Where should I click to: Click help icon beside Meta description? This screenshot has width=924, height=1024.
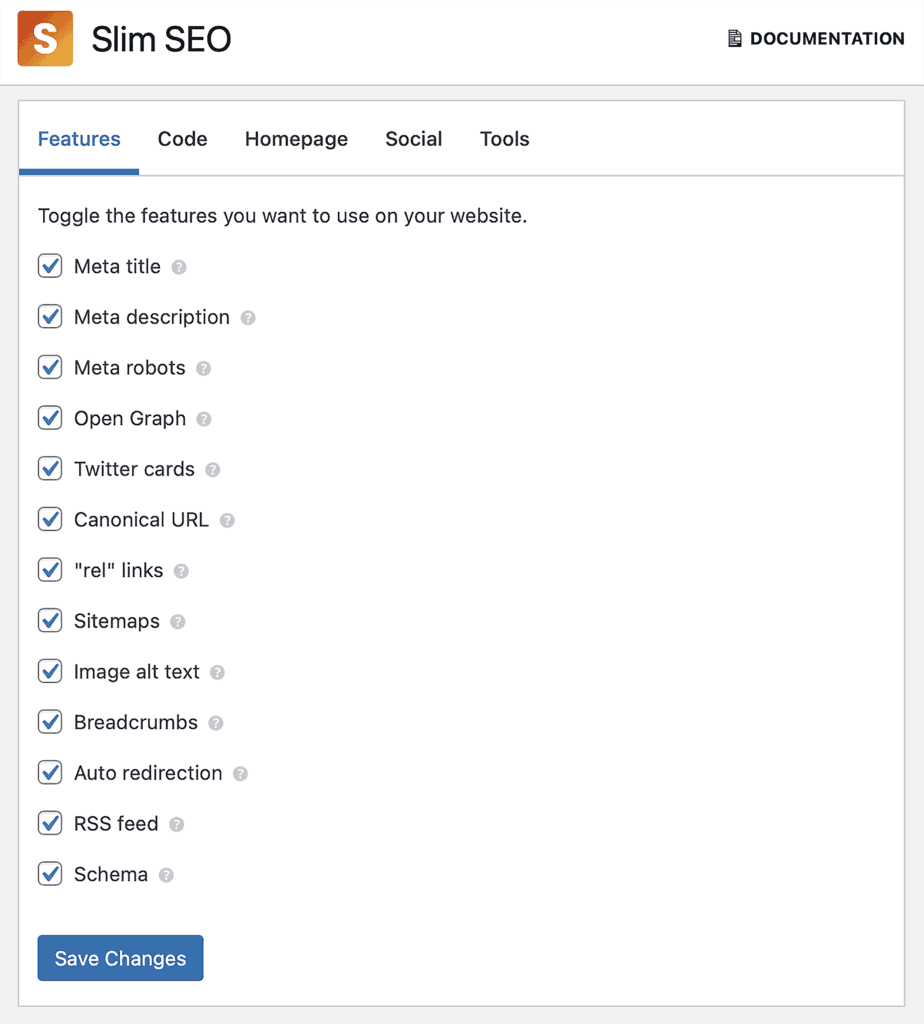[x=248, y=318]
